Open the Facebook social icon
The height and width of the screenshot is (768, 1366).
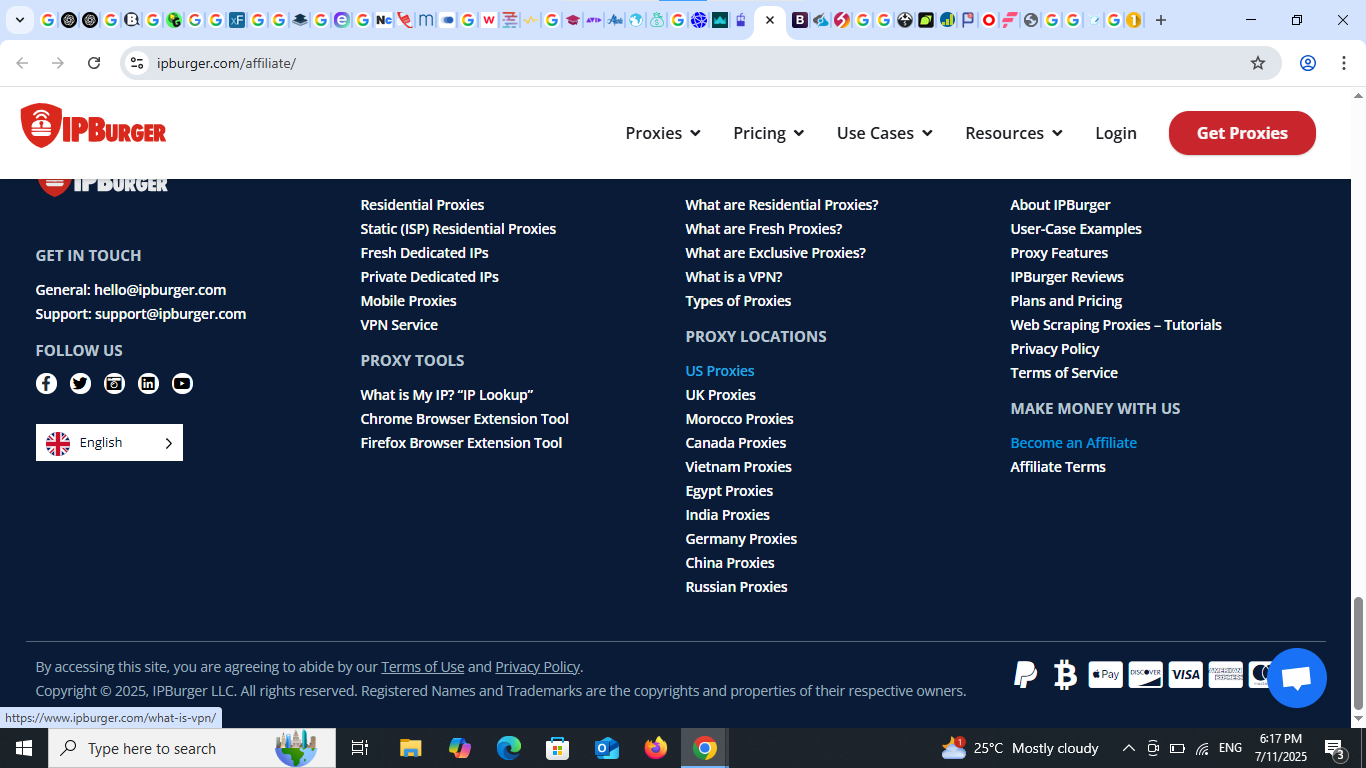[46, 383]
